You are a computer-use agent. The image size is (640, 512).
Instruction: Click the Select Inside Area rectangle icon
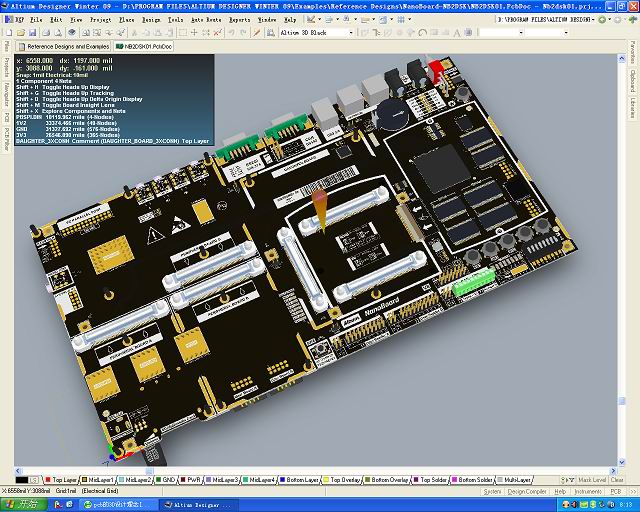click(x=183, y=33)
